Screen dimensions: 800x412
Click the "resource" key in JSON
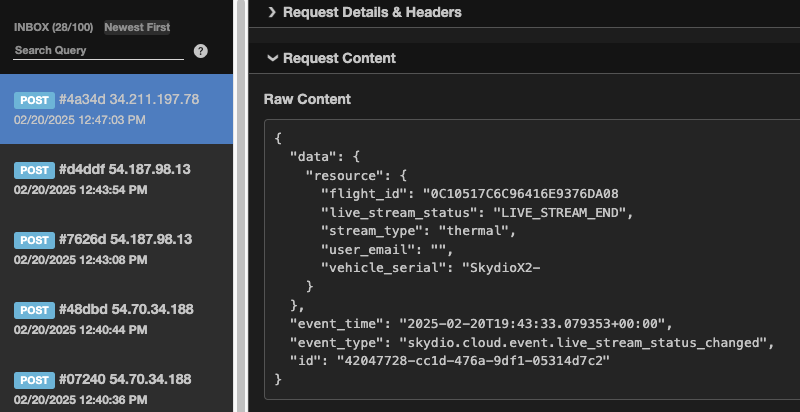click(344, 175)
